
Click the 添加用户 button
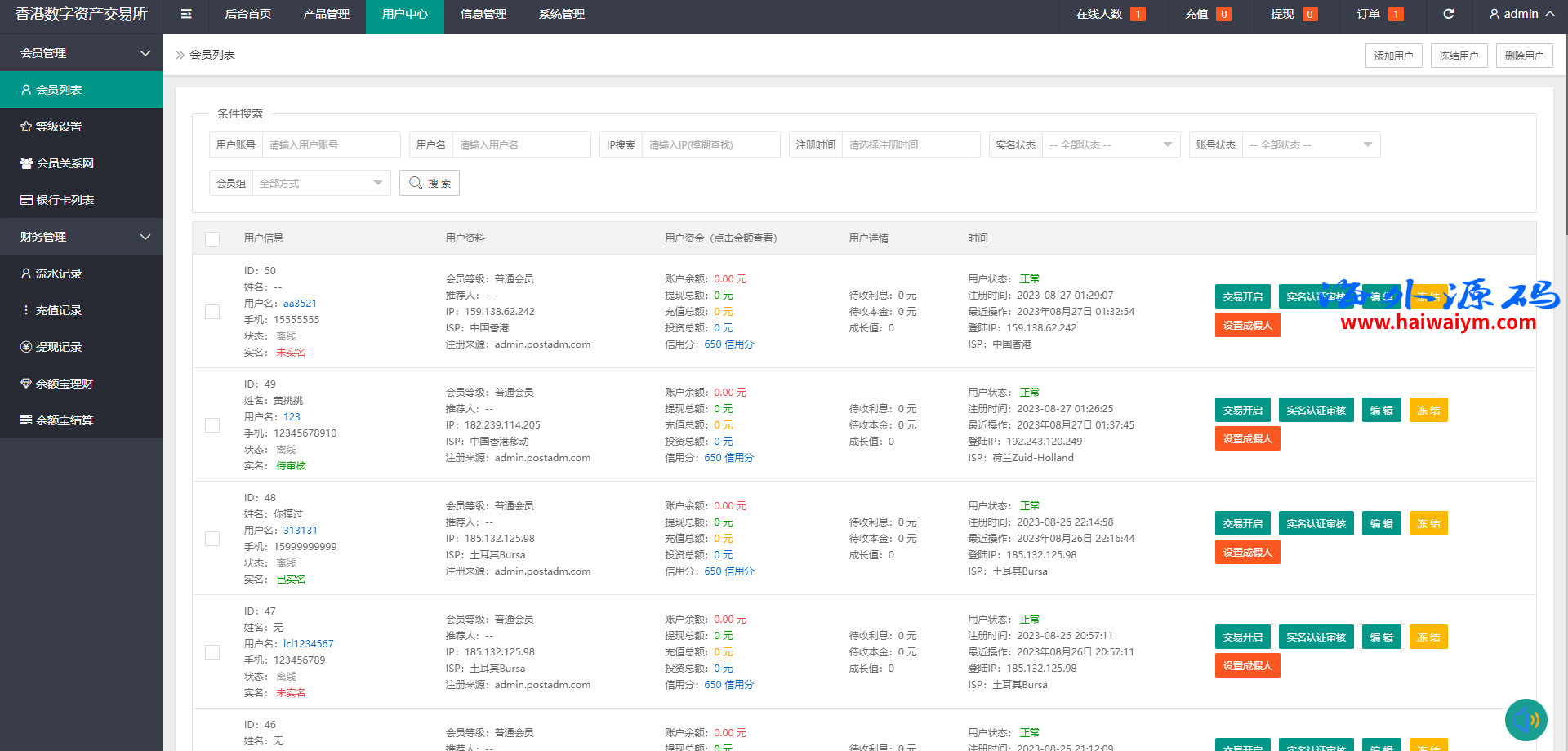[x=1393, y=56]
